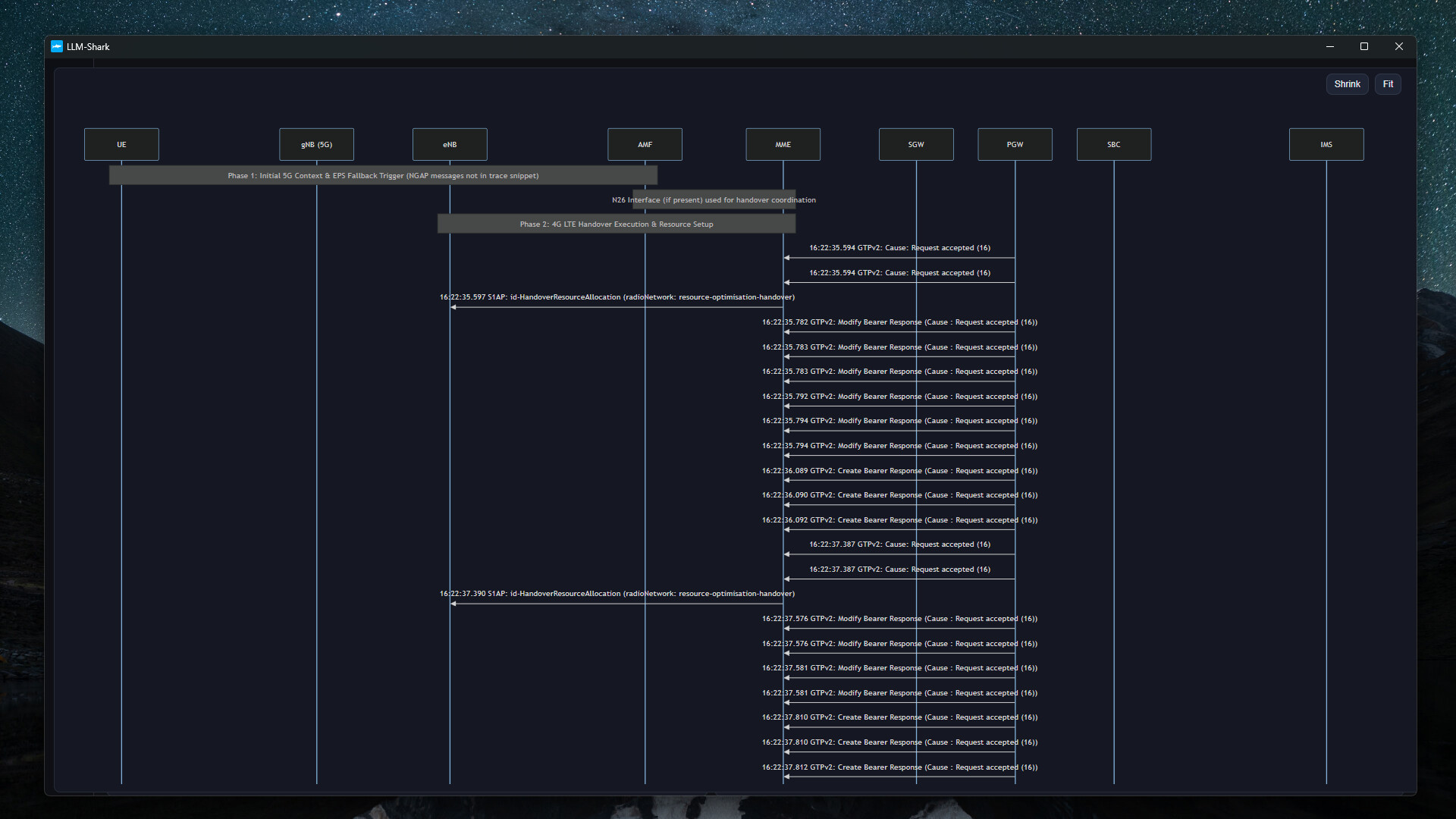Select the gNB (5G) participant box
The width and height of the screenshot is (1456, 819).
tap(316, 144)
